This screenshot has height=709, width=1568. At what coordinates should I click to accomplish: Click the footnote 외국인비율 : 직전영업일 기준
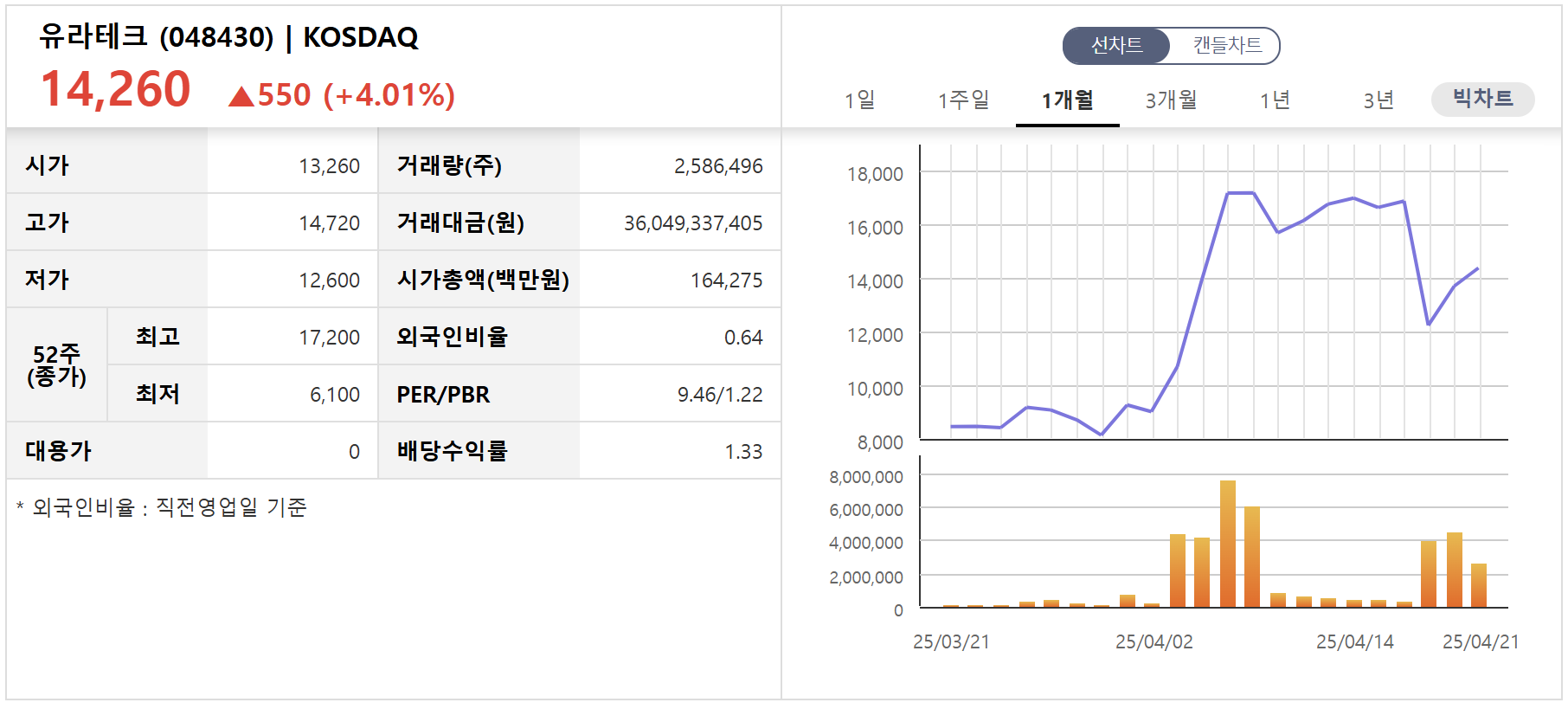(162, 507)
